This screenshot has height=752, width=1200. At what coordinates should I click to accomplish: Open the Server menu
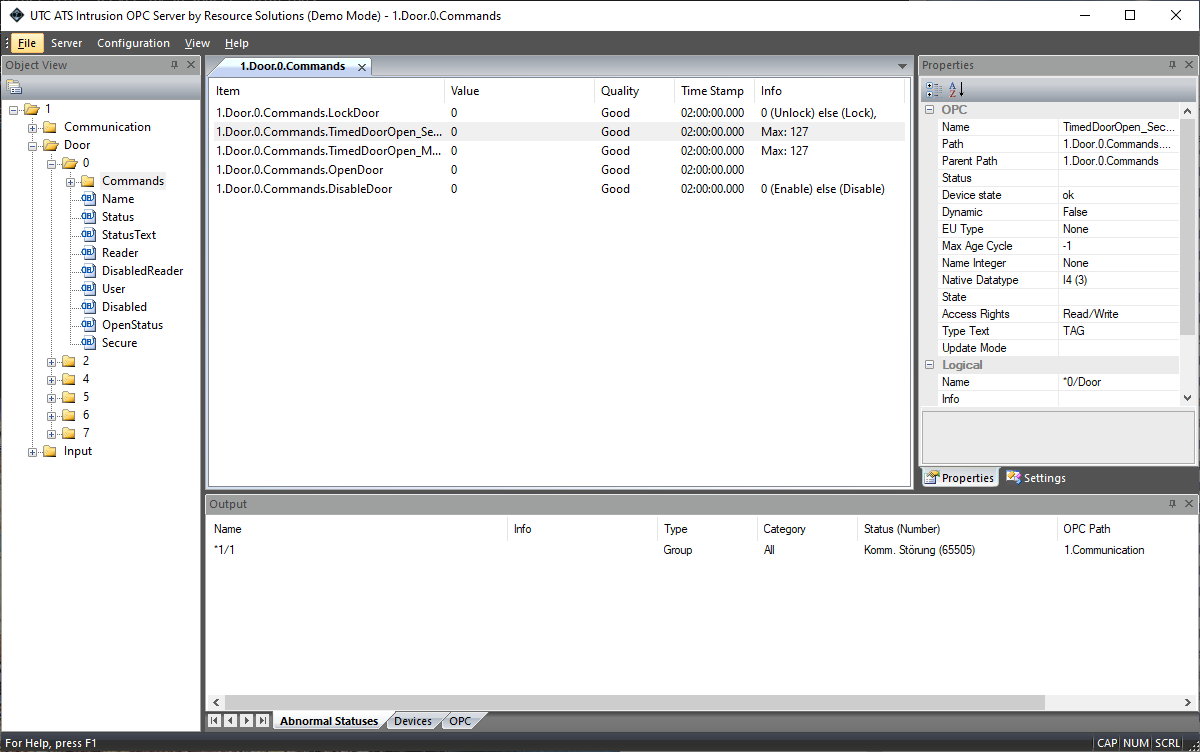pyautogui.click(x=67, y=43)
